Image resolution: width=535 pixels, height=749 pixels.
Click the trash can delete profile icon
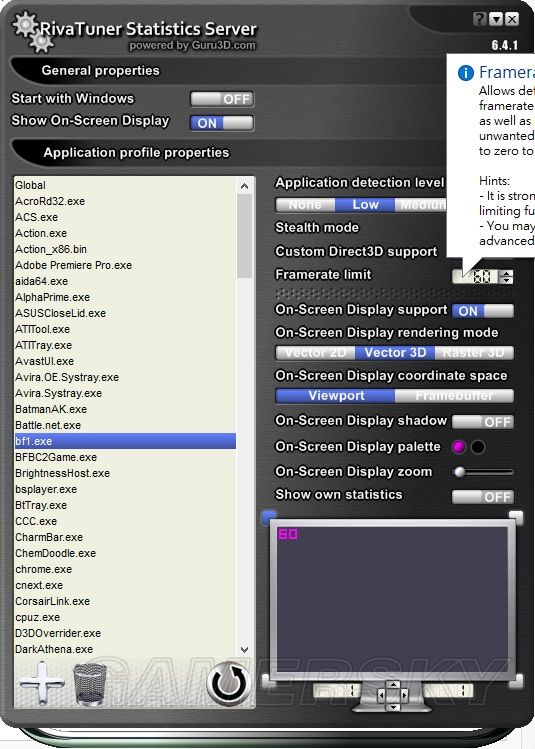click(x=90, y=684)
